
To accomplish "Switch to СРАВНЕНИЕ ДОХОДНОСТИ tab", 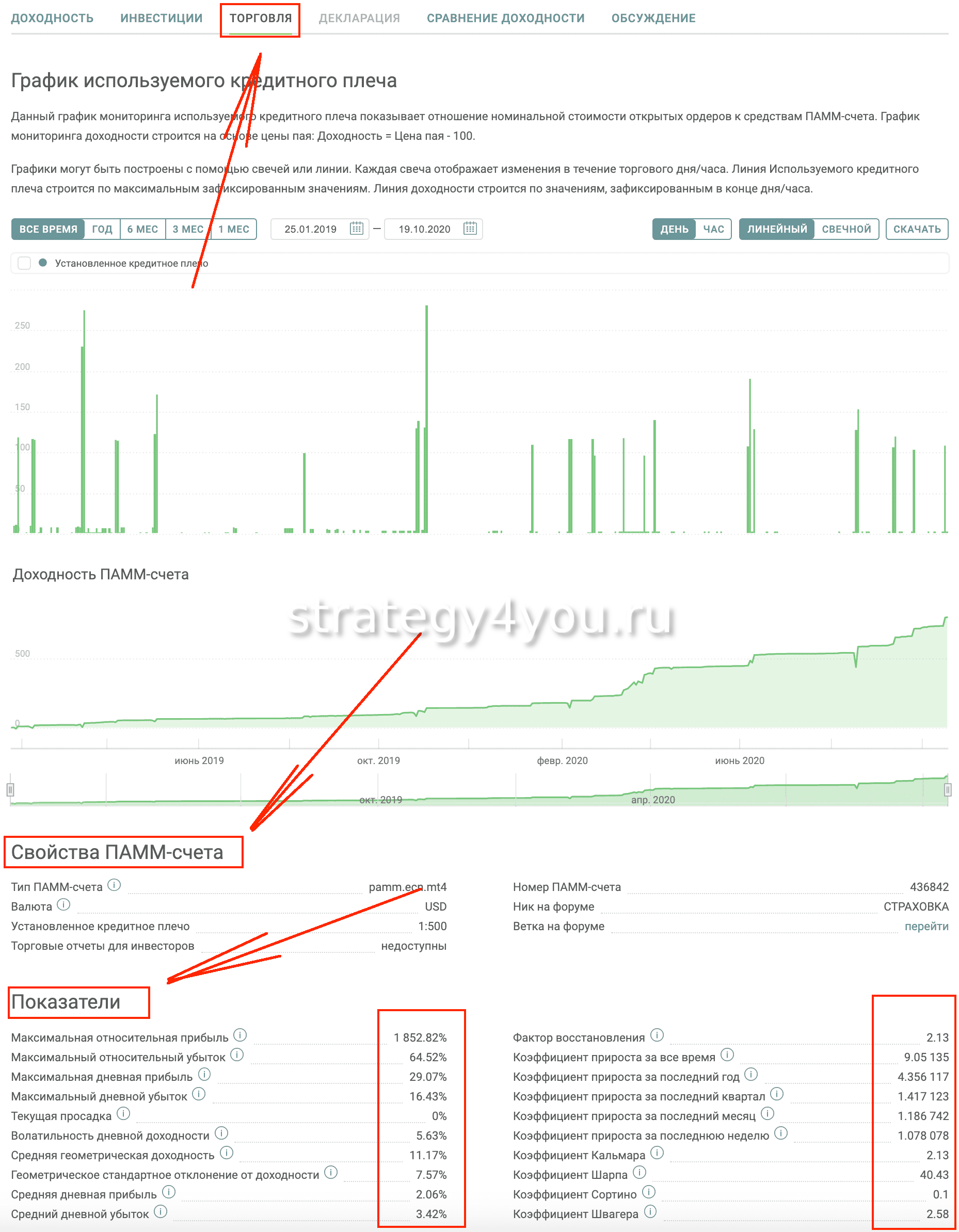I will [505, 18].
